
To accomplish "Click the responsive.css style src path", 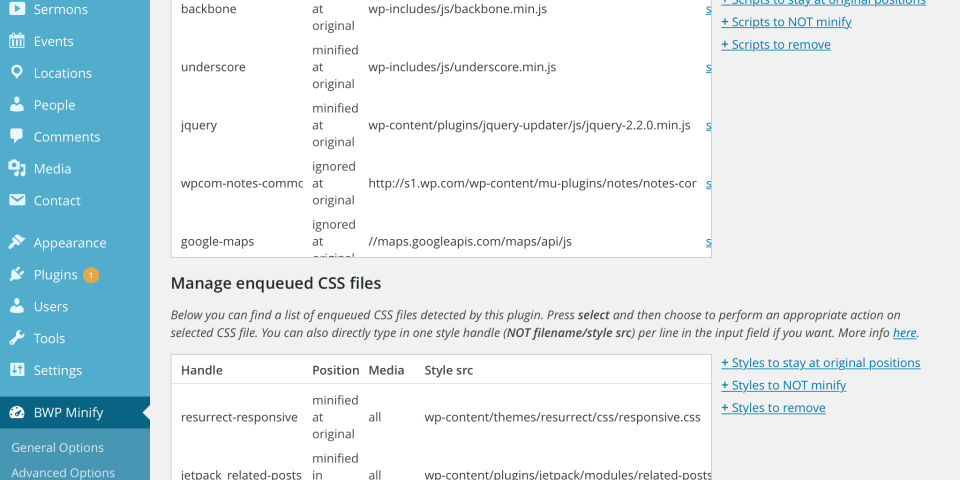I will pyautogui.click(x=562, y=417).
